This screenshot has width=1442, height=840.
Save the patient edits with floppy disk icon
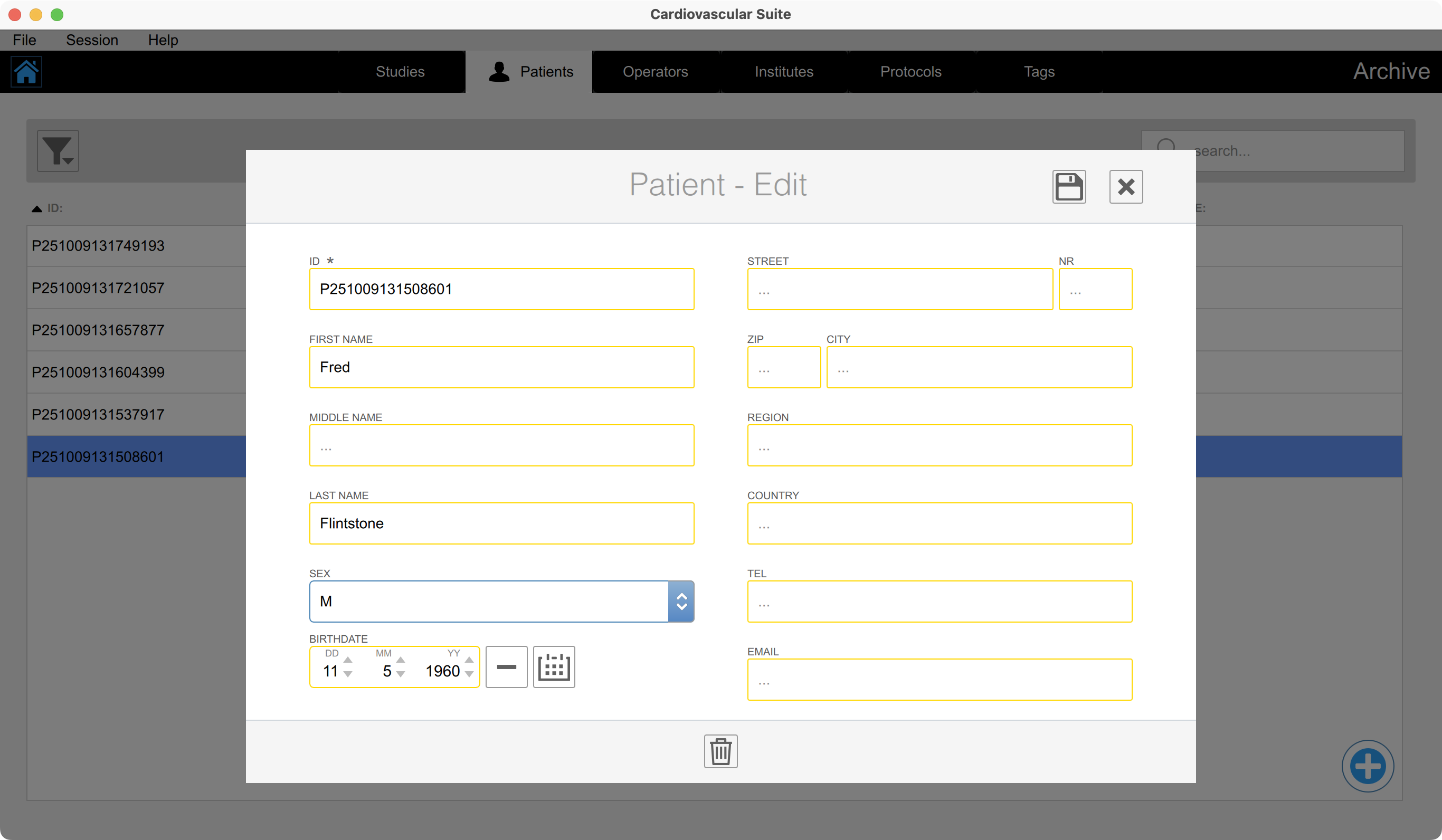pyautogui.click(x=1068, y=187)
